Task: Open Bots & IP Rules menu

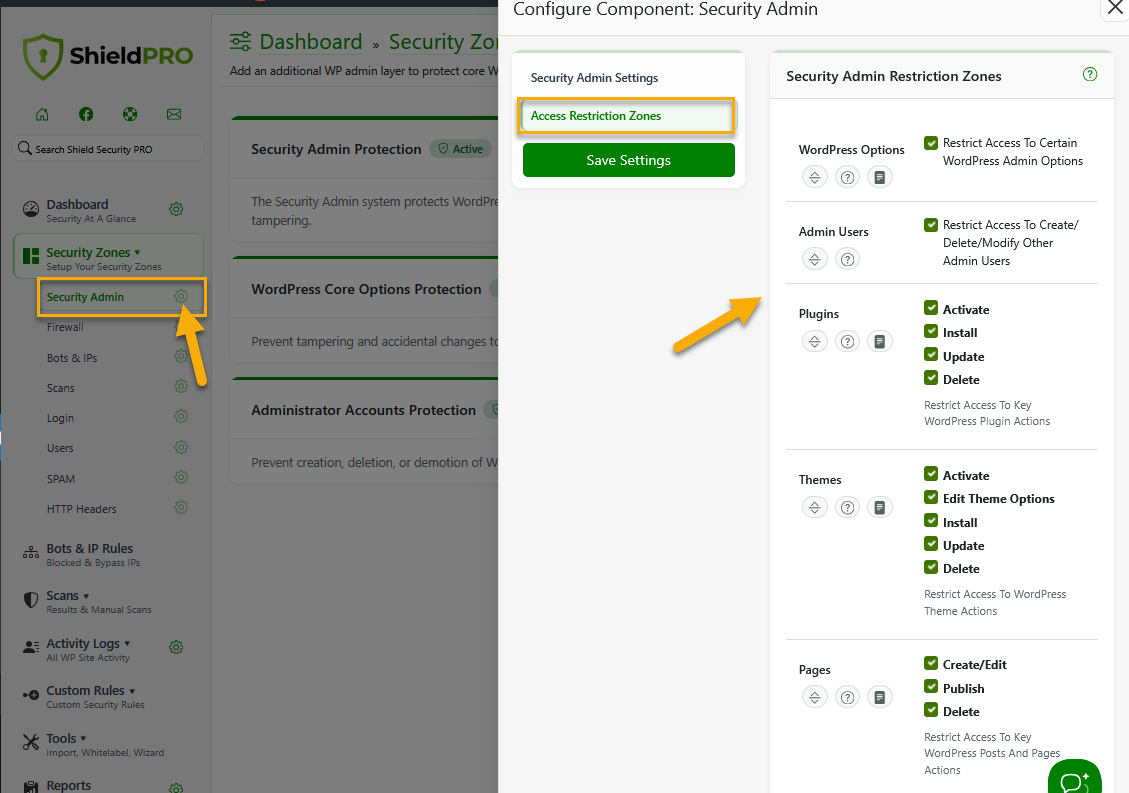Action: pos(89,555)
